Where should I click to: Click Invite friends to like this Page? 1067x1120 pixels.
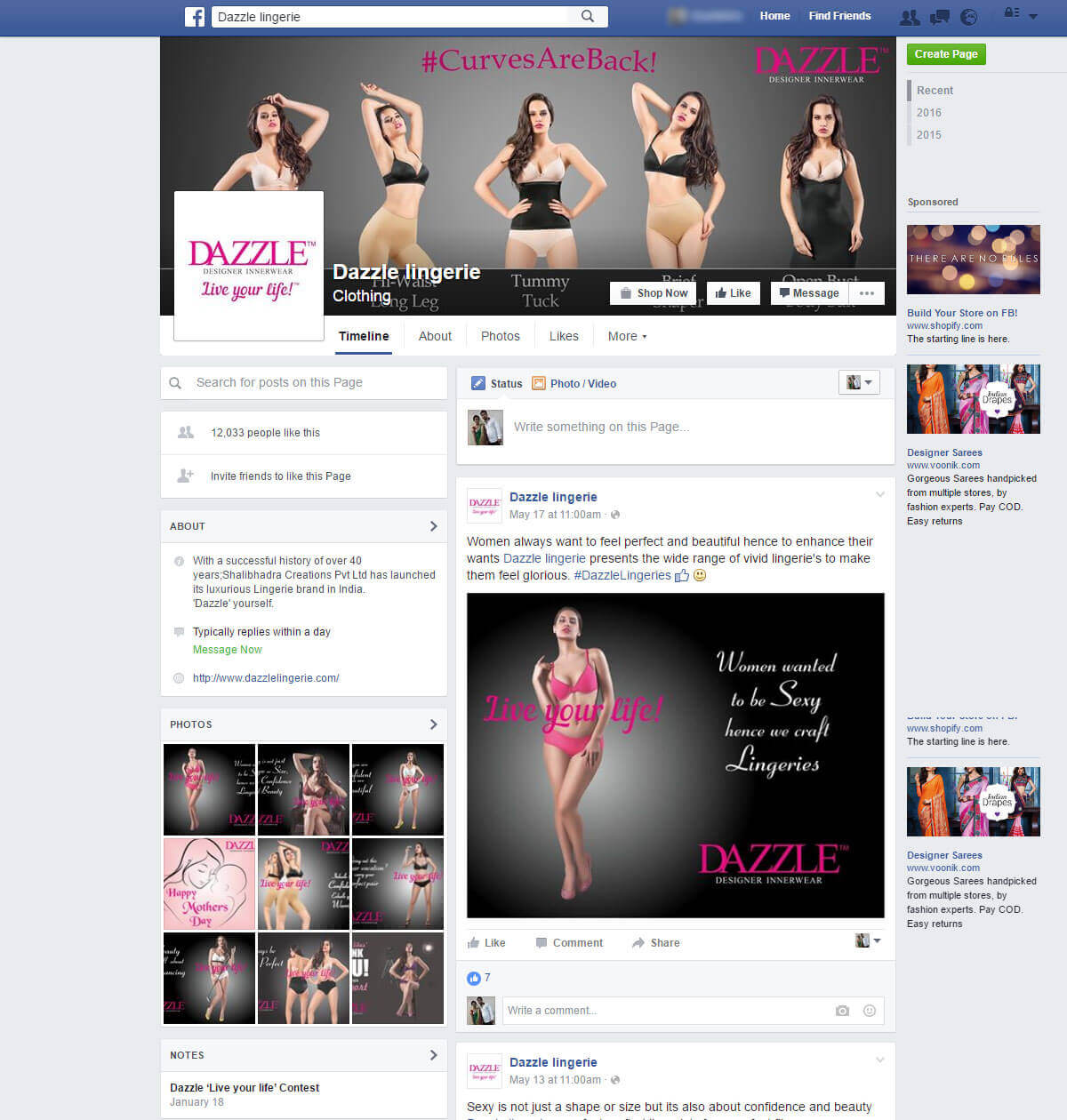pos(280,476)
